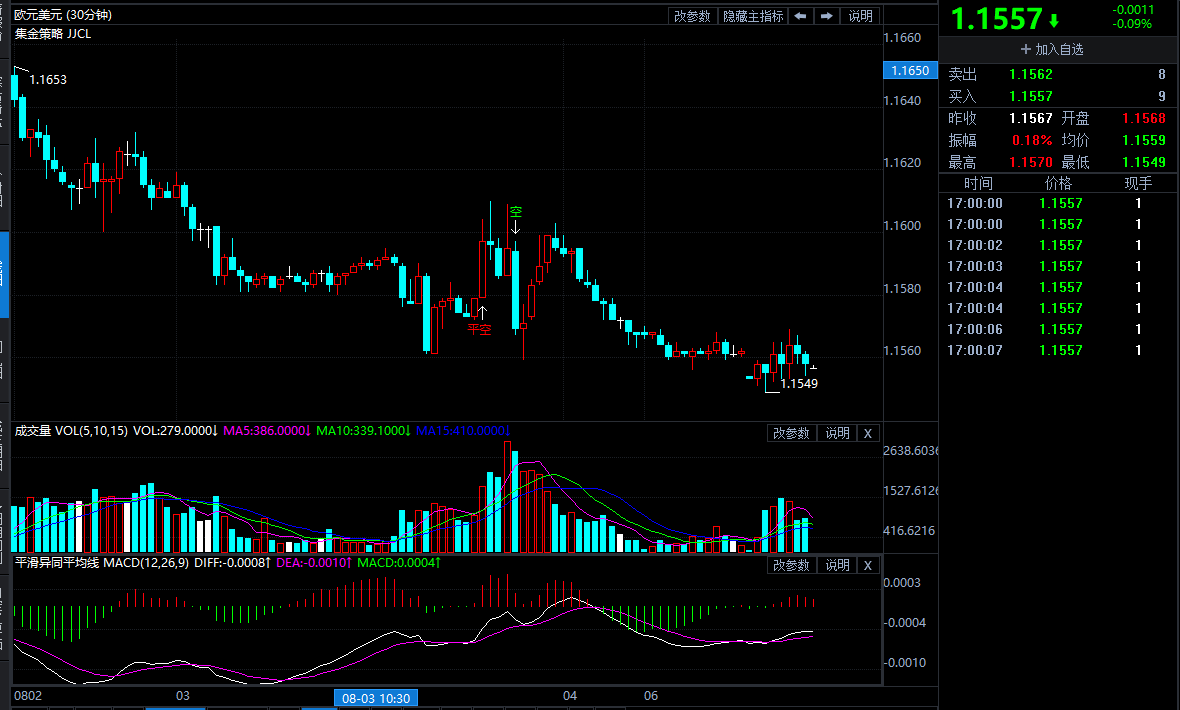The width and height of the screenshot is (1180, 710).
Task: Click the 现手 column header
Action: coord(1138,183)
